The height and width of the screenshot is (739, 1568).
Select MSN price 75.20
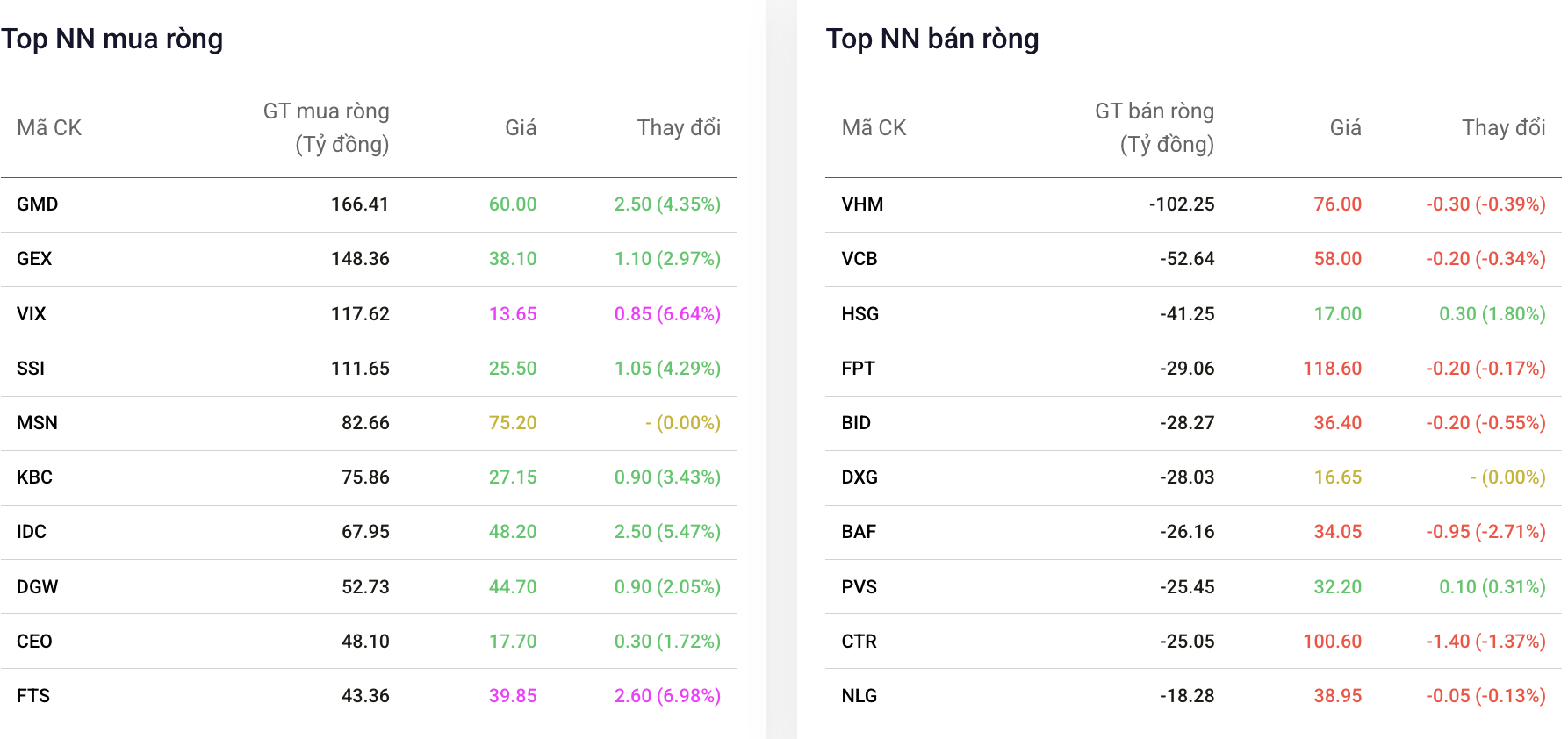pos(513,423)
